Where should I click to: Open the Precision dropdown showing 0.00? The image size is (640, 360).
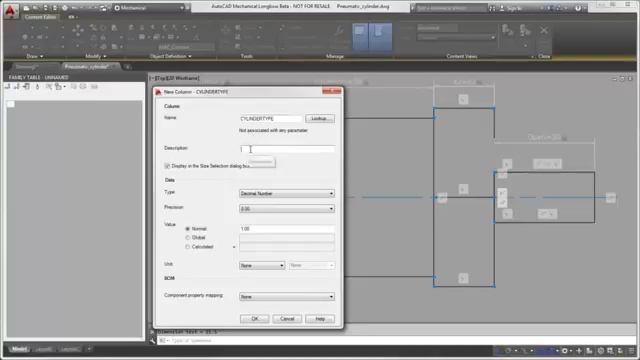tap(287, 209)
